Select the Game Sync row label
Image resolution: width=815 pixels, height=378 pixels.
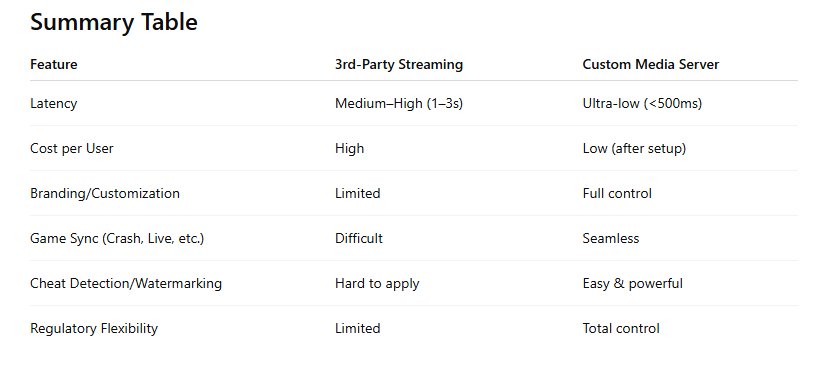[117, 239]
